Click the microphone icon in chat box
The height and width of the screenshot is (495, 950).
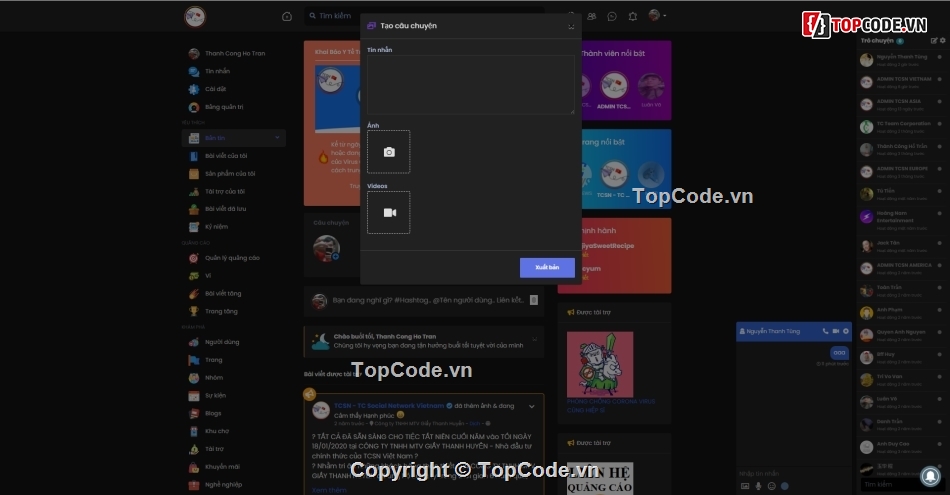[x=758, y=486]
